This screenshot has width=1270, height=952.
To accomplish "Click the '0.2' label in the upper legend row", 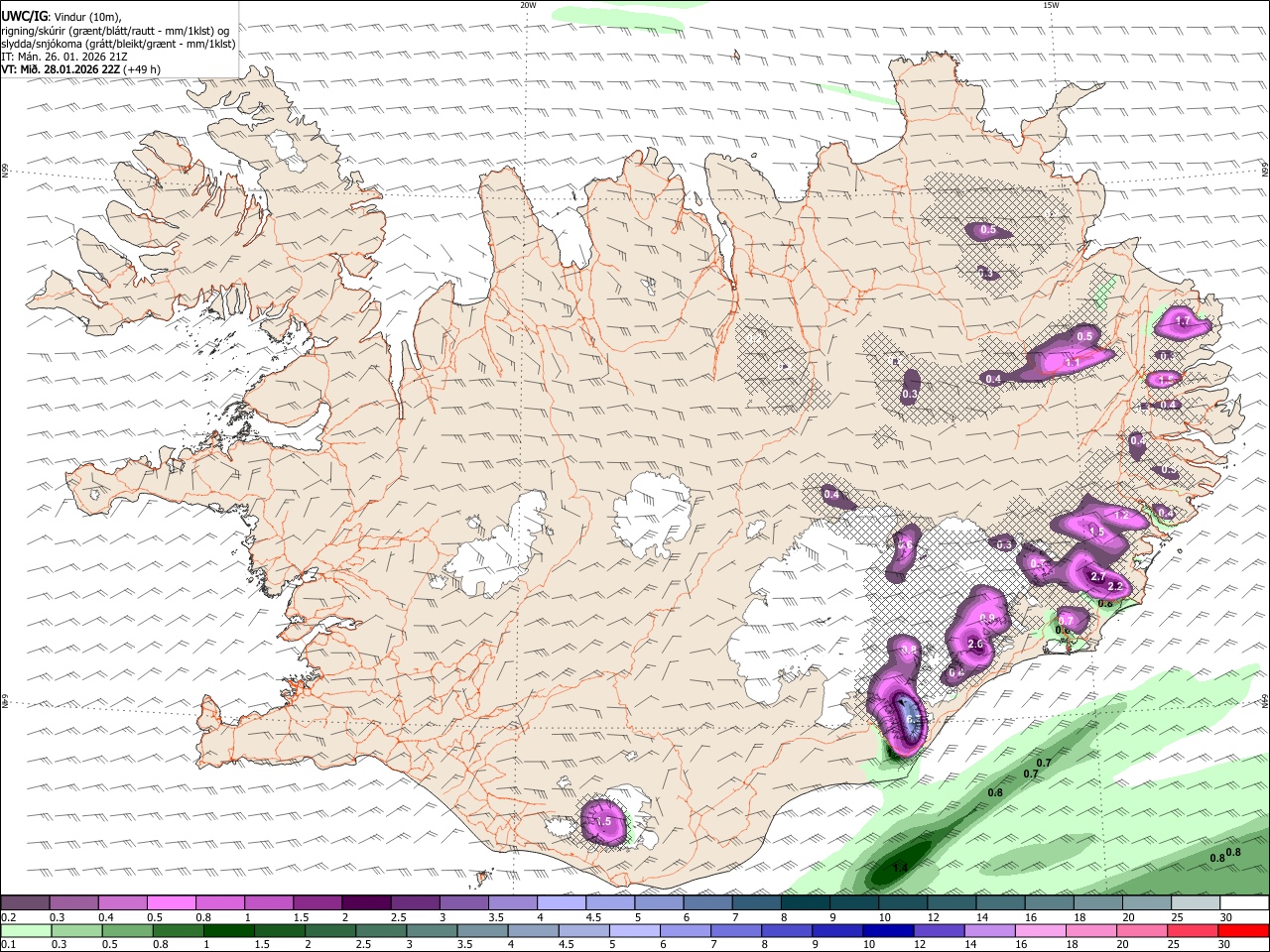I will coord(8,917).
